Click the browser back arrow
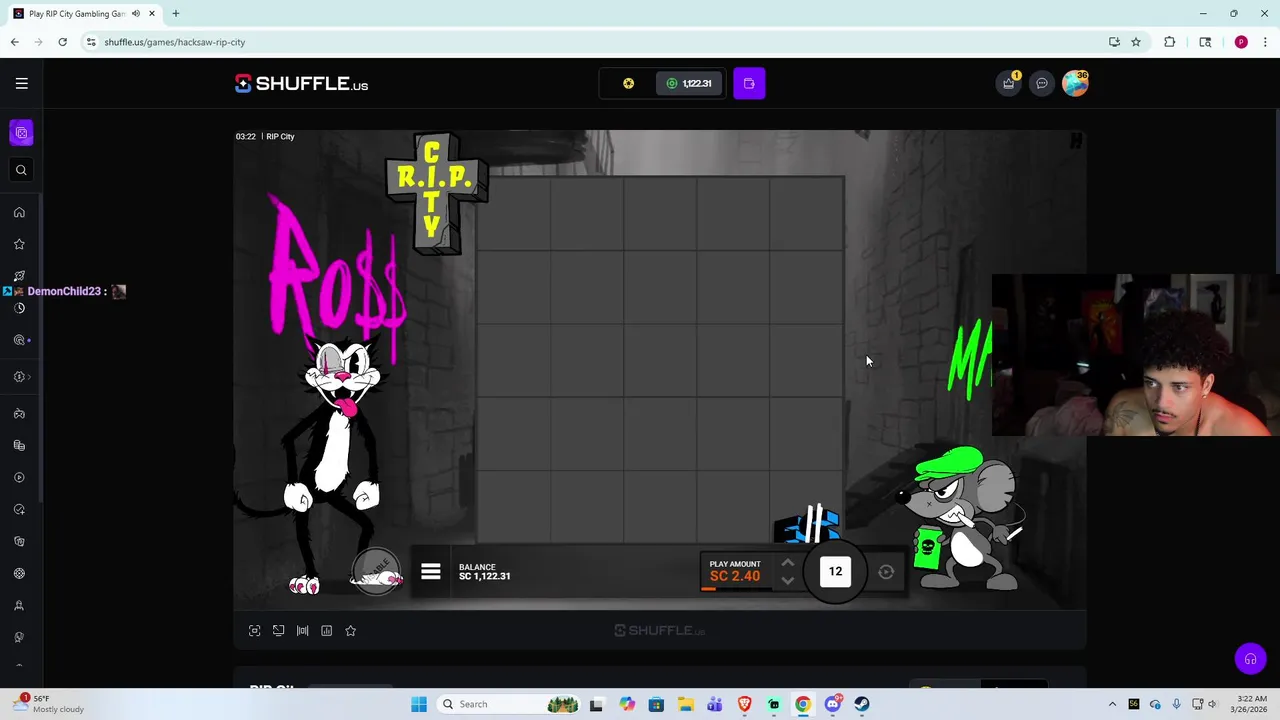This screenshot has width=1280, height=720. point(15,42)
